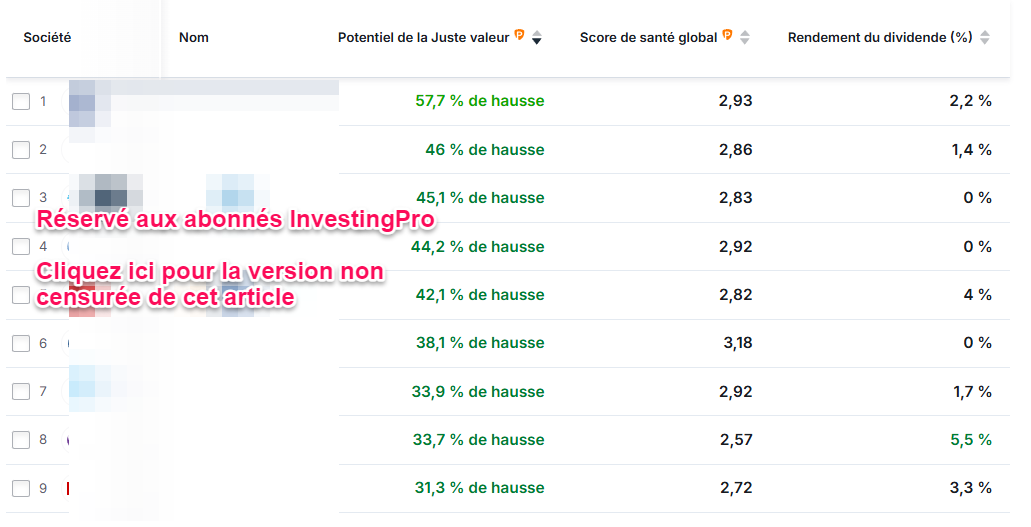Click the 57,7 % de hausse value
The height and width of the screenshot is (527, 1031).
pos(479,101)
